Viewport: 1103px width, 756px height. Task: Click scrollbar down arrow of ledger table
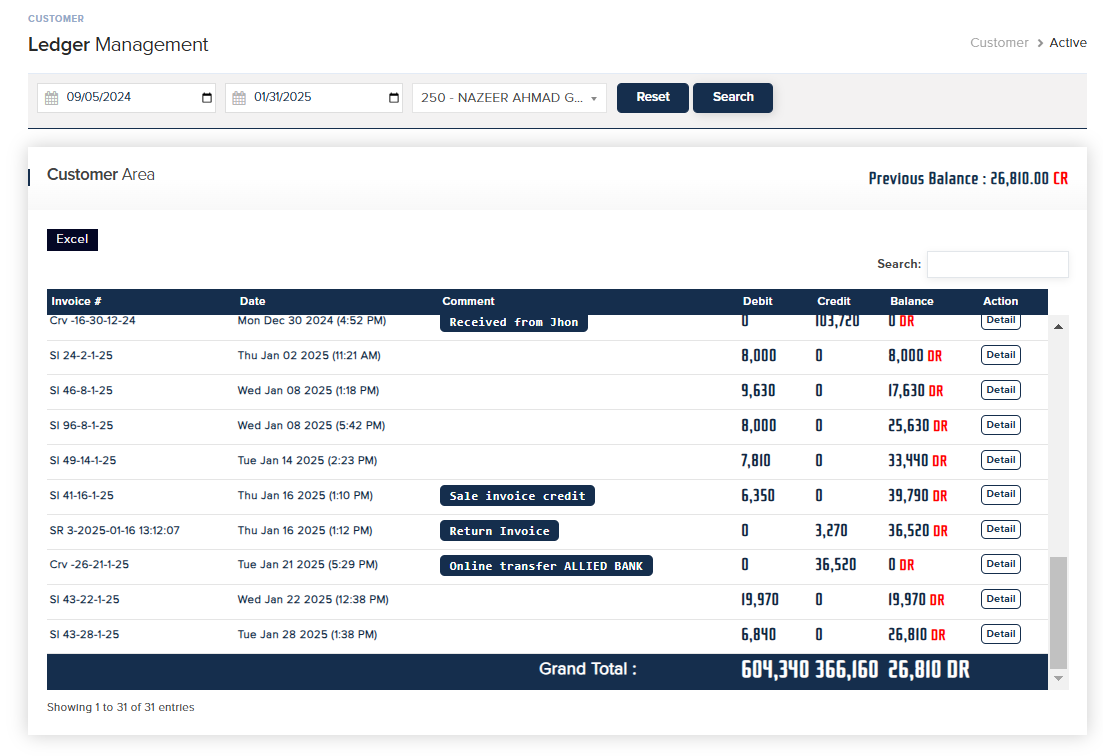1058,679
